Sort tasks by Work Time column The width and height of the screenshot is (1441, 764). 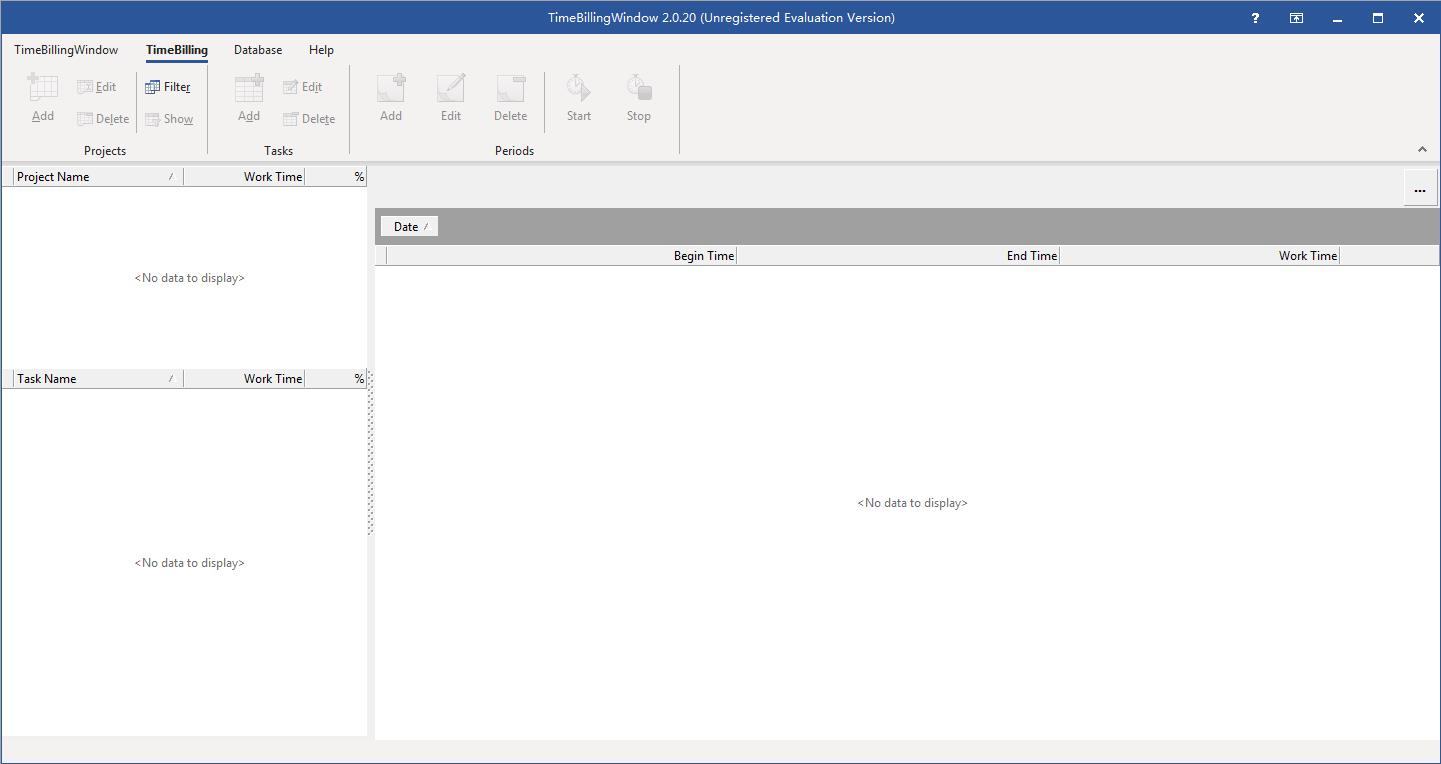coord(244,379)
